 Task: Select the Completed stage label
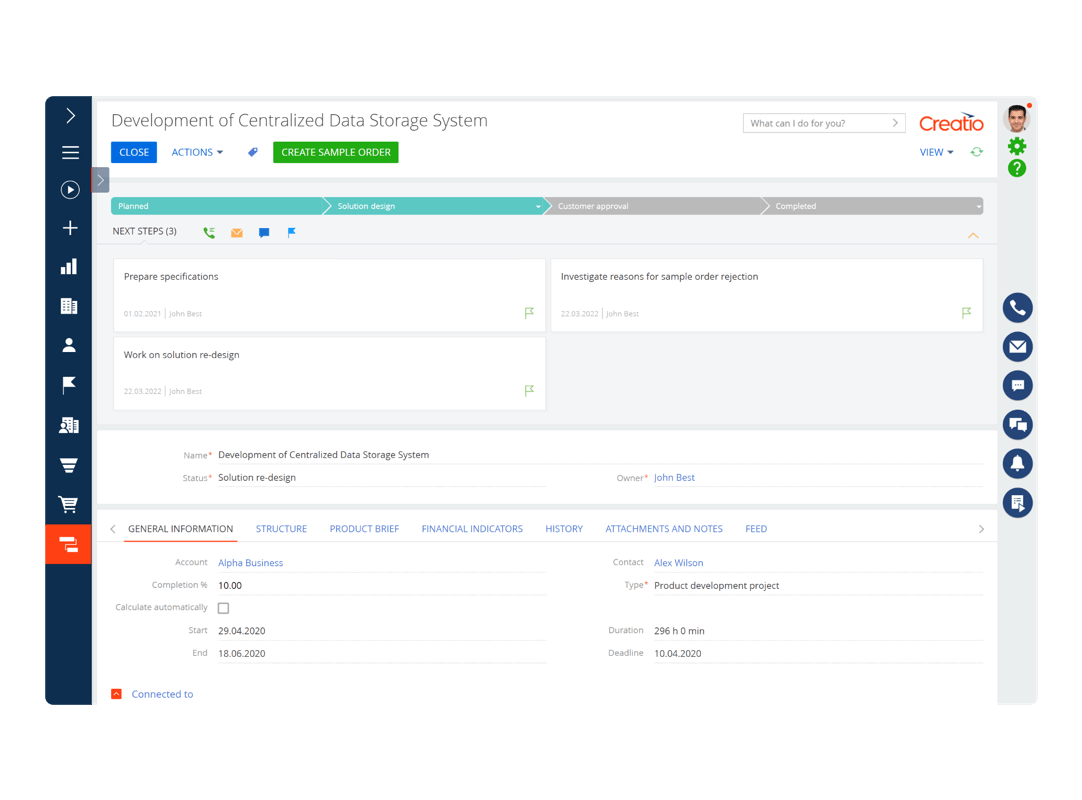pos(796,206)
